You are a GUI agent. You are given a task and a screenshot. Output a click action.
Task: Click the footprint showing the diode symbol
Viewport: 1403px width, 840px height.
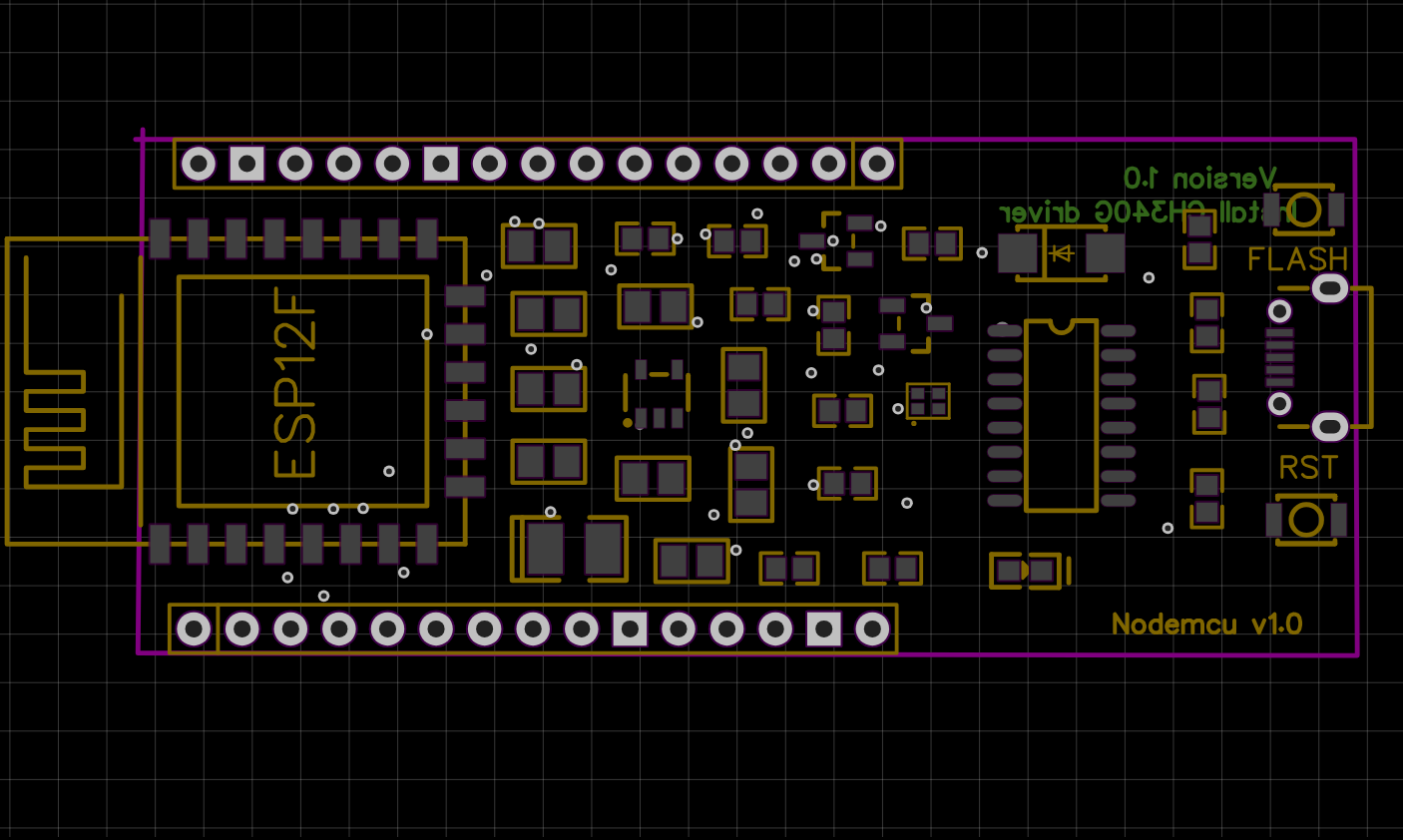(1061, 253)
